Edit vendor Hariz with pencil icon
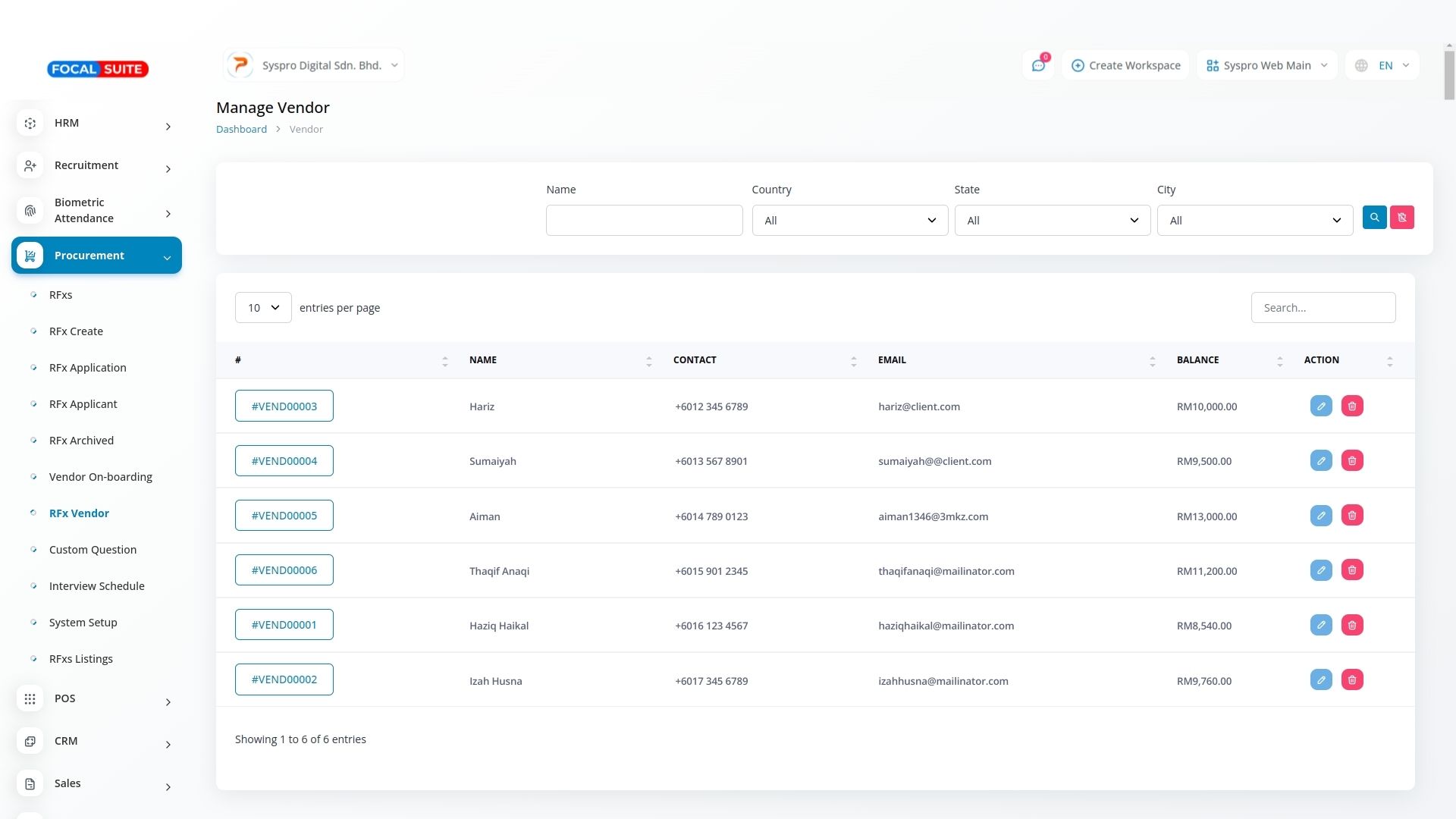Viewport: 1456px width, 819px height. (x=1320, y=406)
